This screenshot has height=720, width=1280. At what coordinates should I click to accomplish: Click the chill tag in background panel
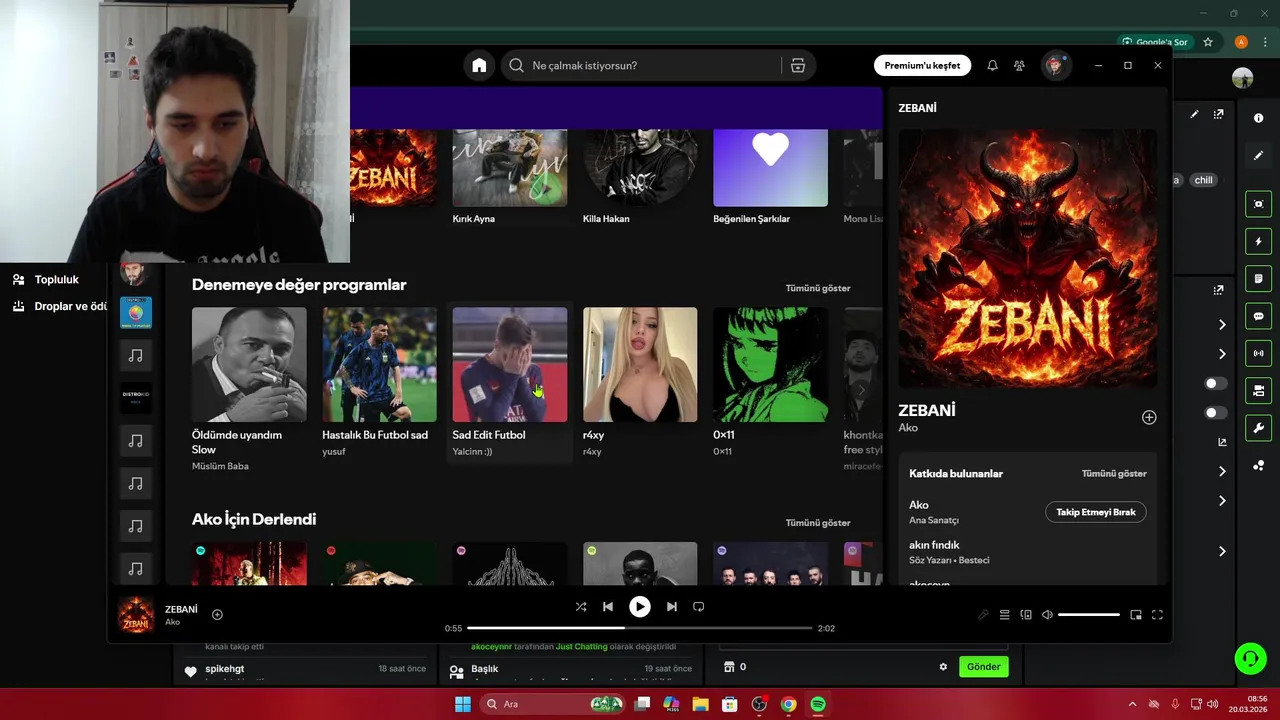pos(1203,180)
